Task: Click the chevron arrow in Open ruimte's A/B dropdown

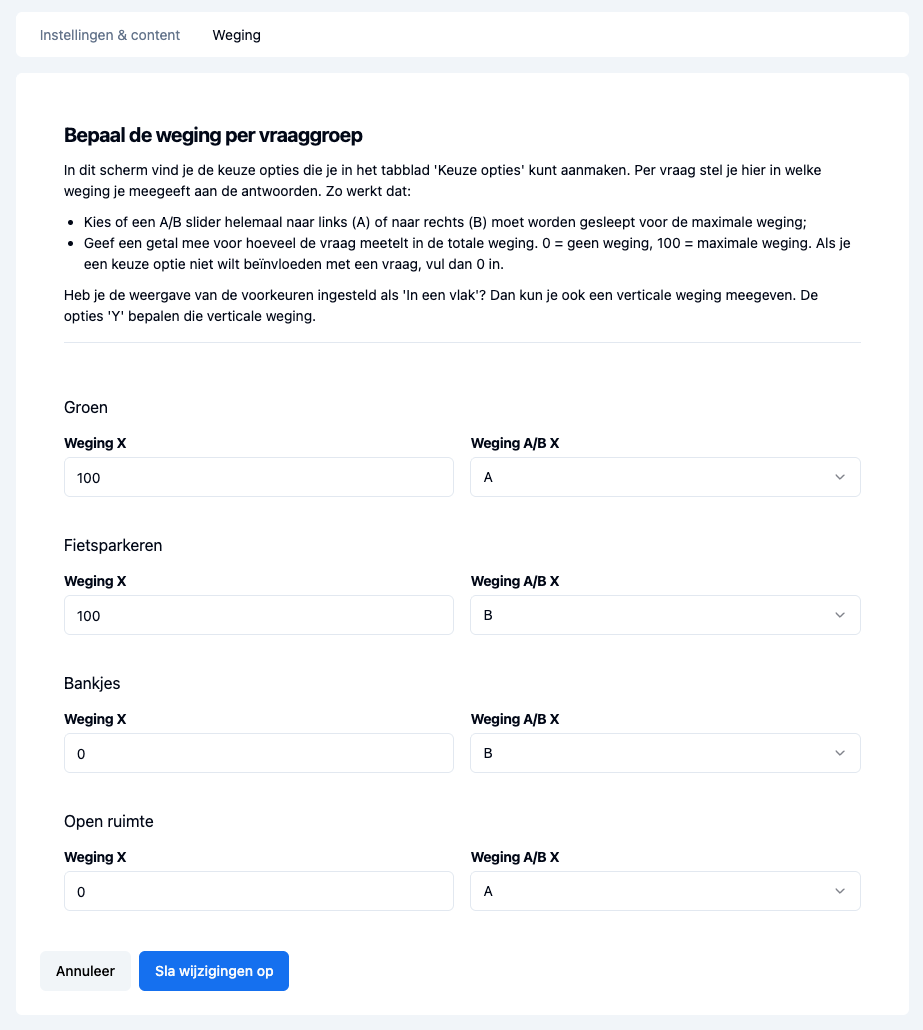Action: [x=840, y=892]
